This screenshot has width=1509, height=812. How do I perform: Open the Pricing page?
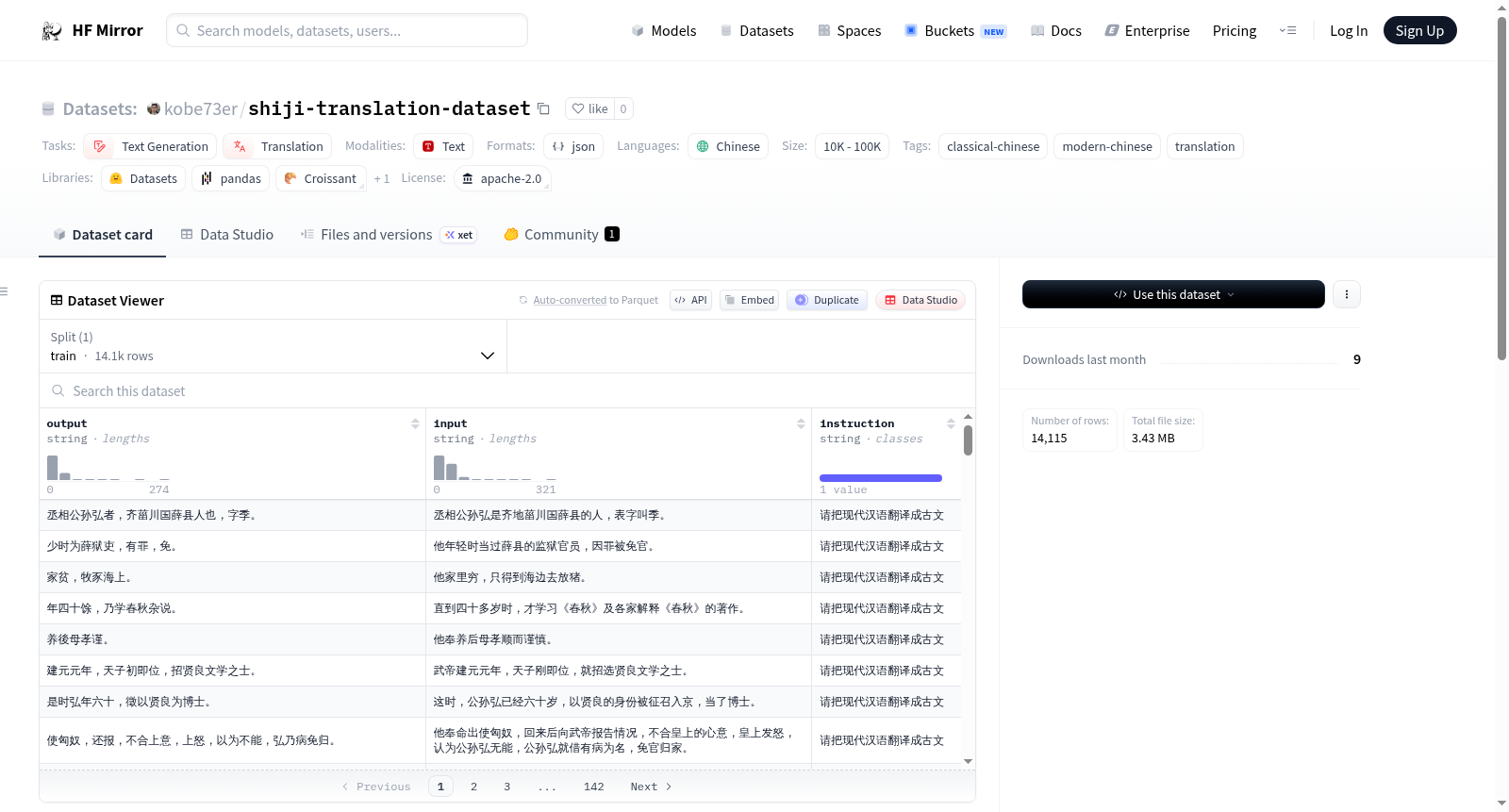pyautogui.click(x=1234, y=30)
